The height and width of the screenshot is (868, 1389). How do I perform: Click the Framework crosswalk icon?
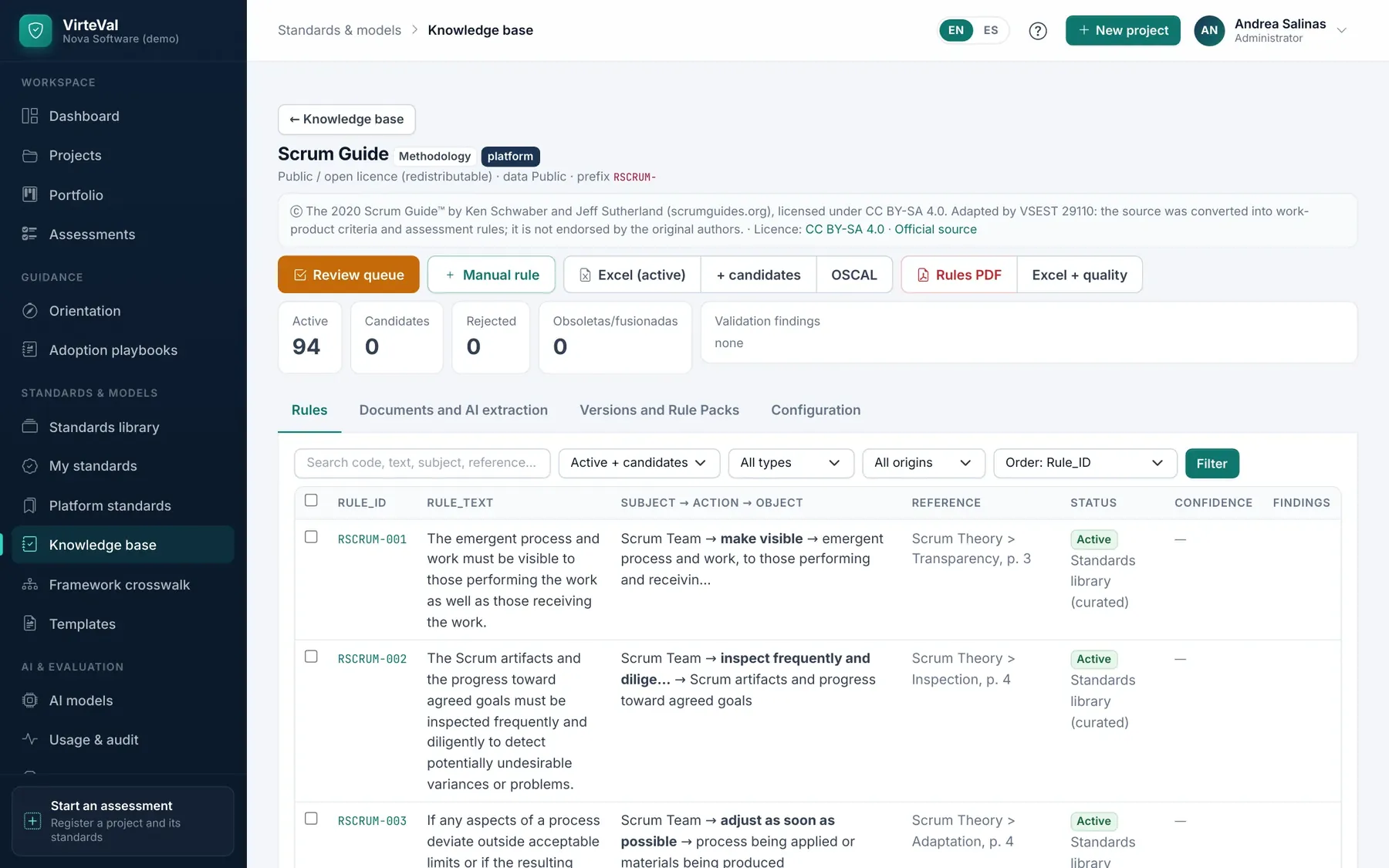[30, 584]
